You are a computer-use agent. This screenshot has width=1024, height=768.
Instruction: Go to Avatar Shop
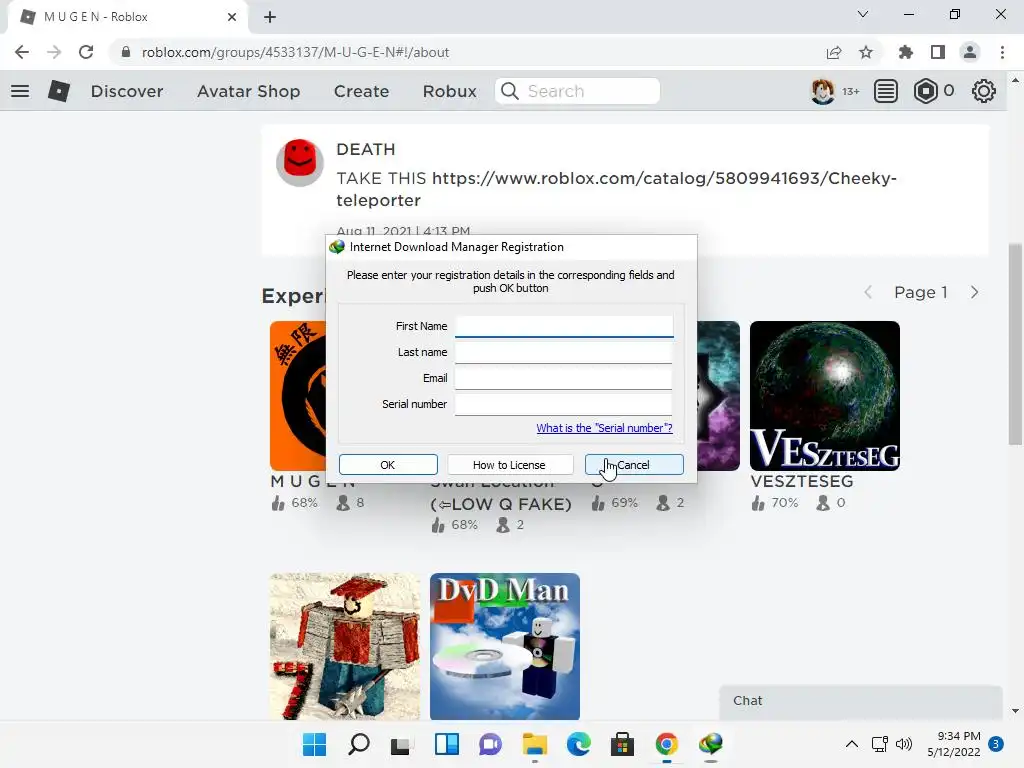click(248, 91)
